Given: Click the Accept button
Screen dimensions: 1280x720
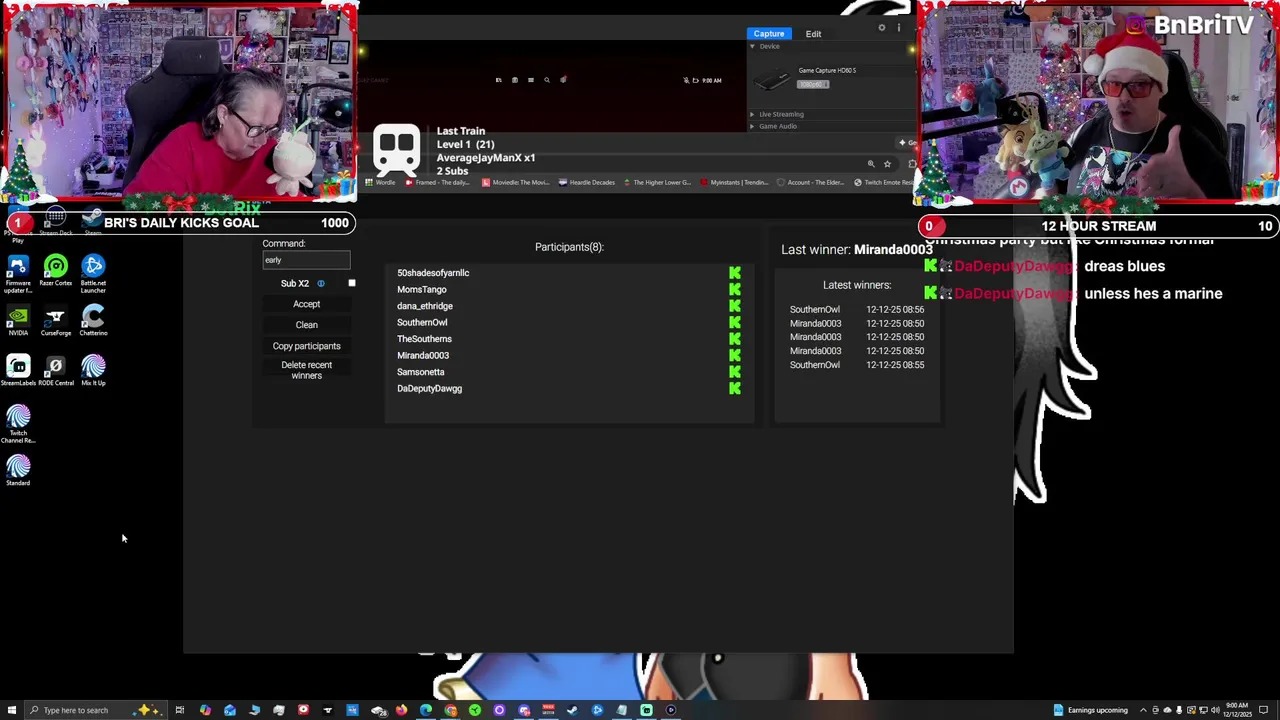Looking at the screenshot, I should point(307,305).
